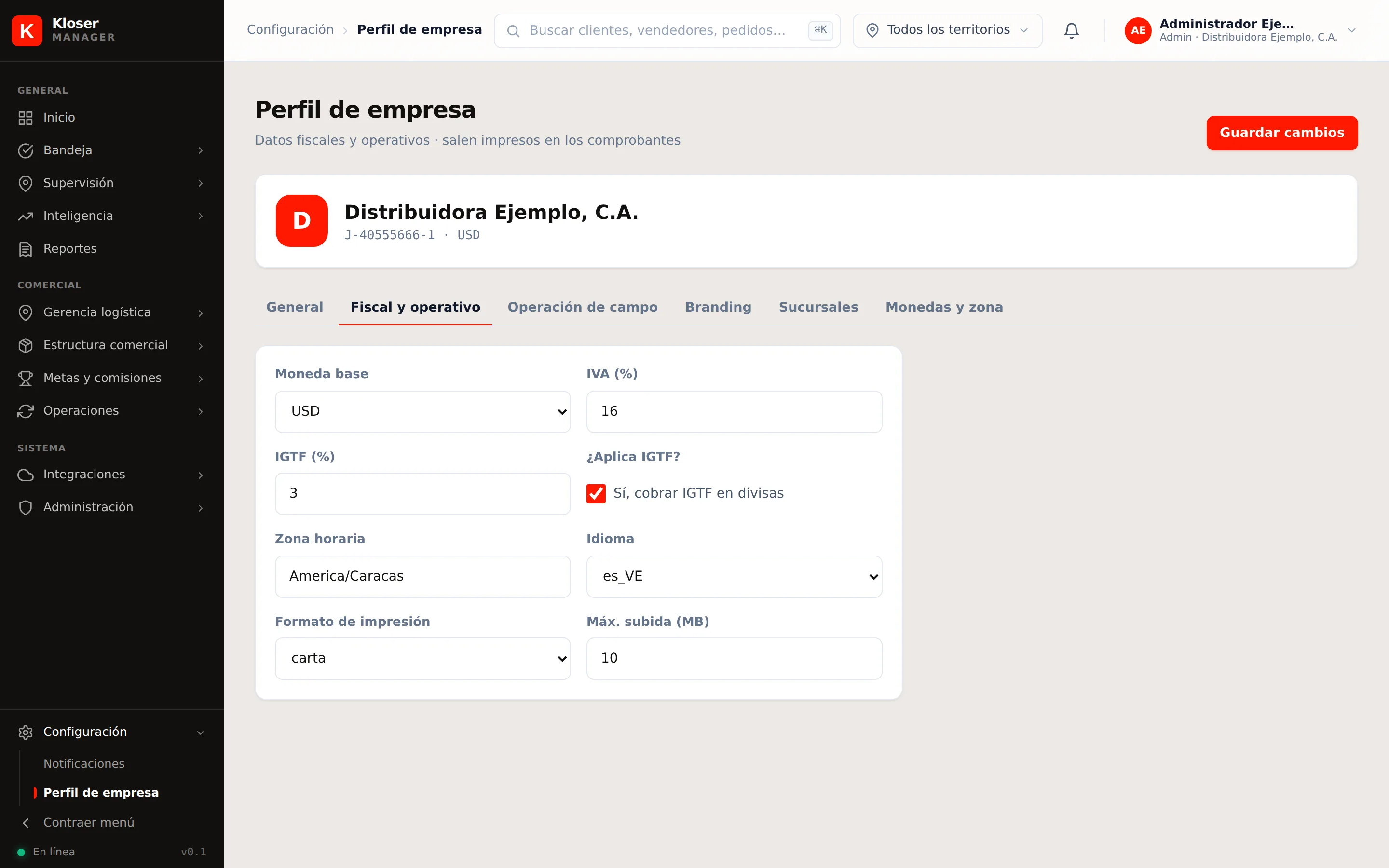Screen dimensions: 1389x868
Task: Collapse the Configuración section chevron
Action: (x=200, y=732)
